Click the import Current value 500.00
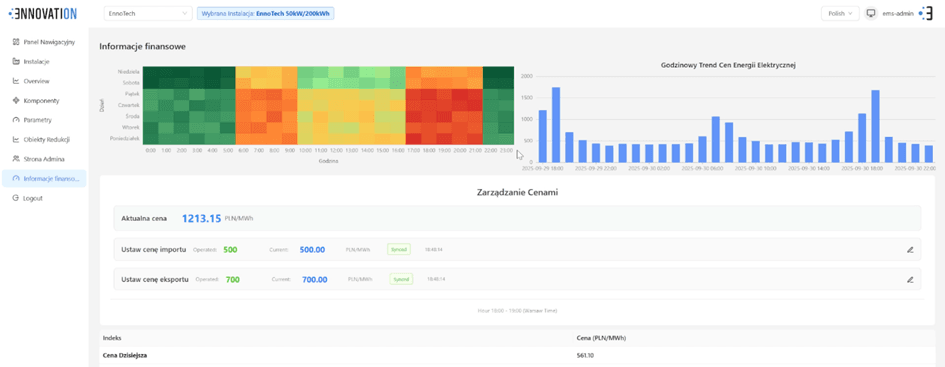 click(312, 249)
